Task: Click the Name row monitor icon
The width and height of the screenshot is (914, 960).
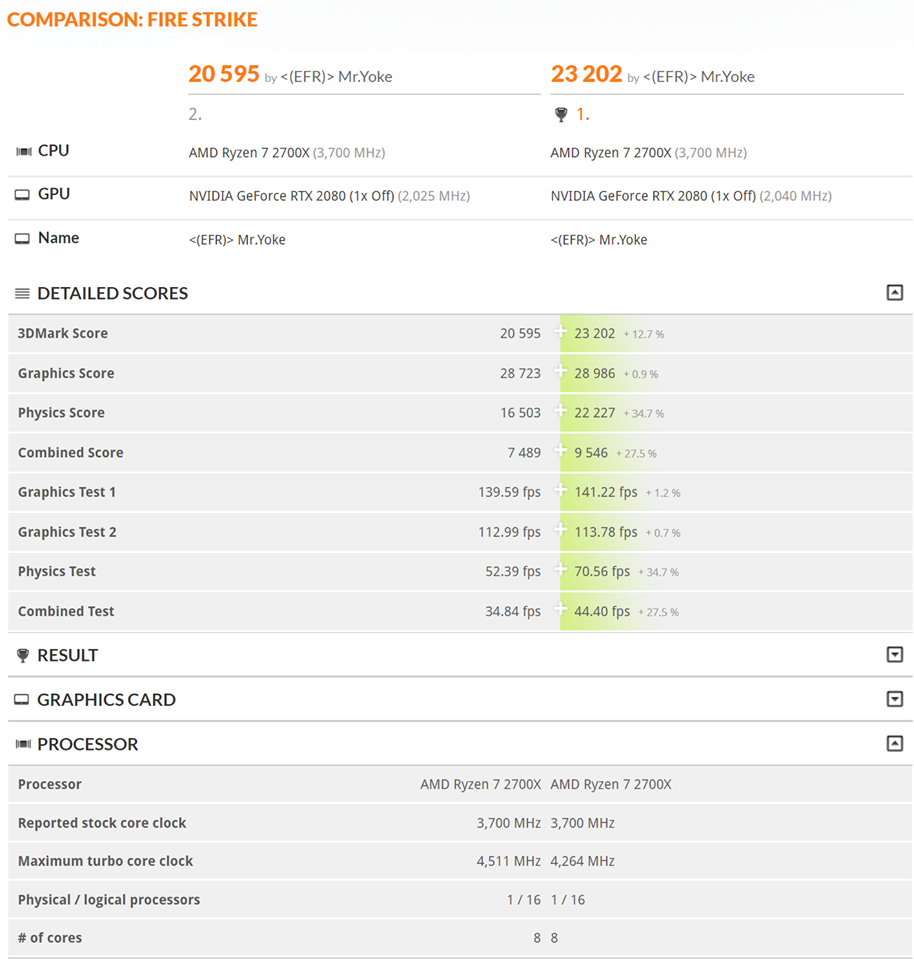Action: 22,239
